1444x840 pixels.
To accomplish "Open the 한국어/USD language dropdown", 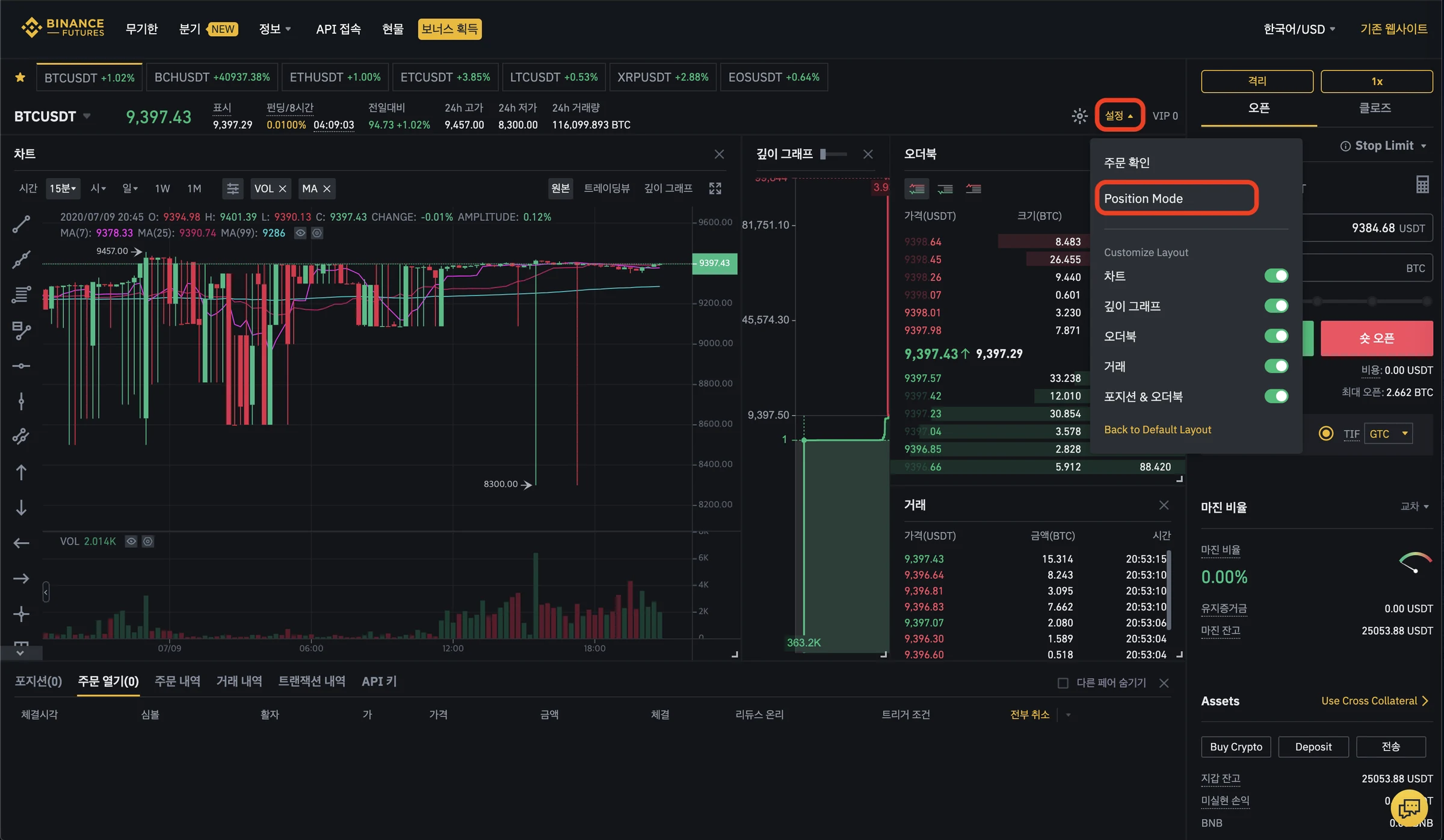I will [x=1299, y=29].
